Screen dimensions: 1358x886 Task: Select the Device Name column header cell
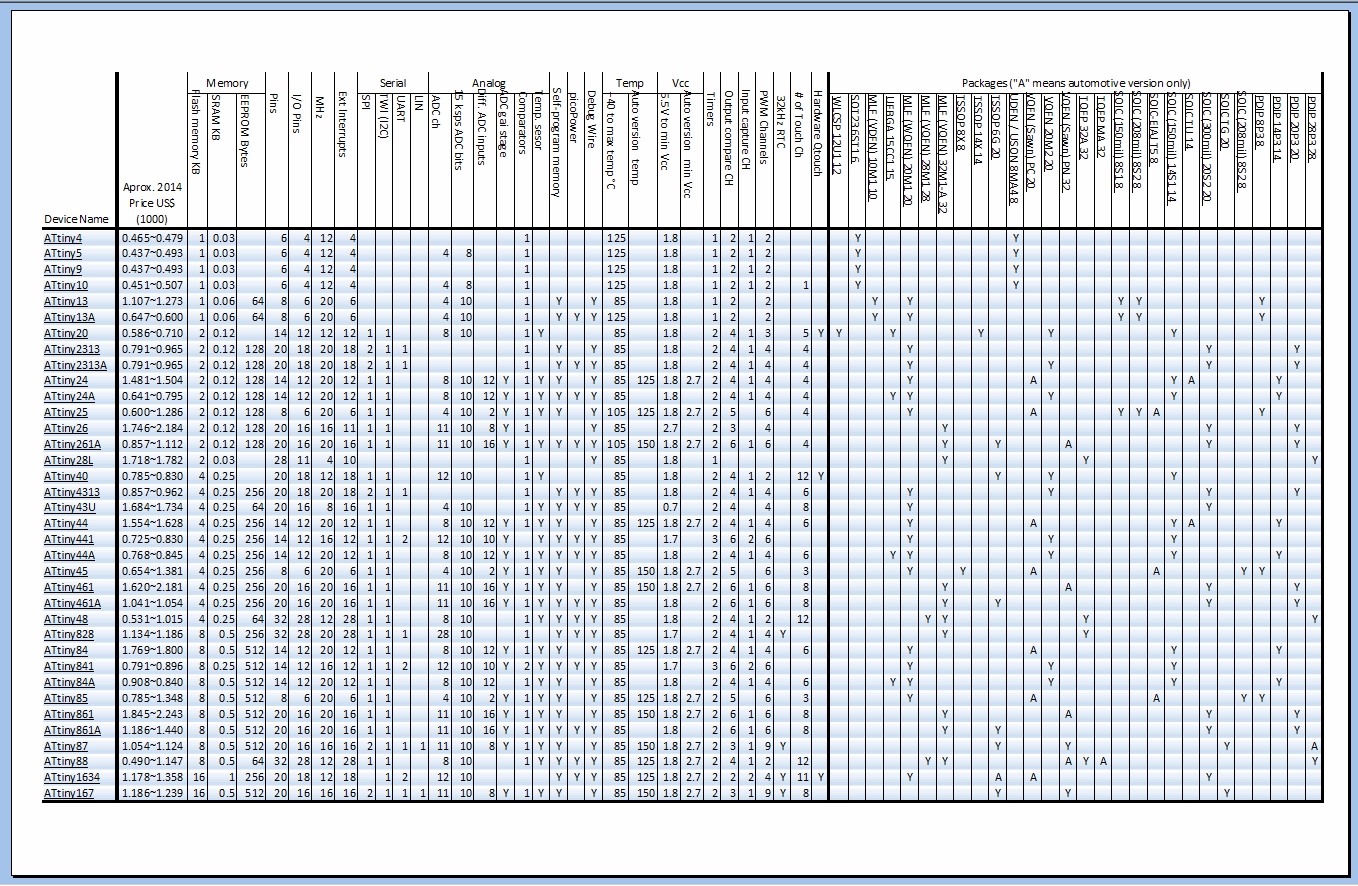pyautogui.click(x=76, y=219)
